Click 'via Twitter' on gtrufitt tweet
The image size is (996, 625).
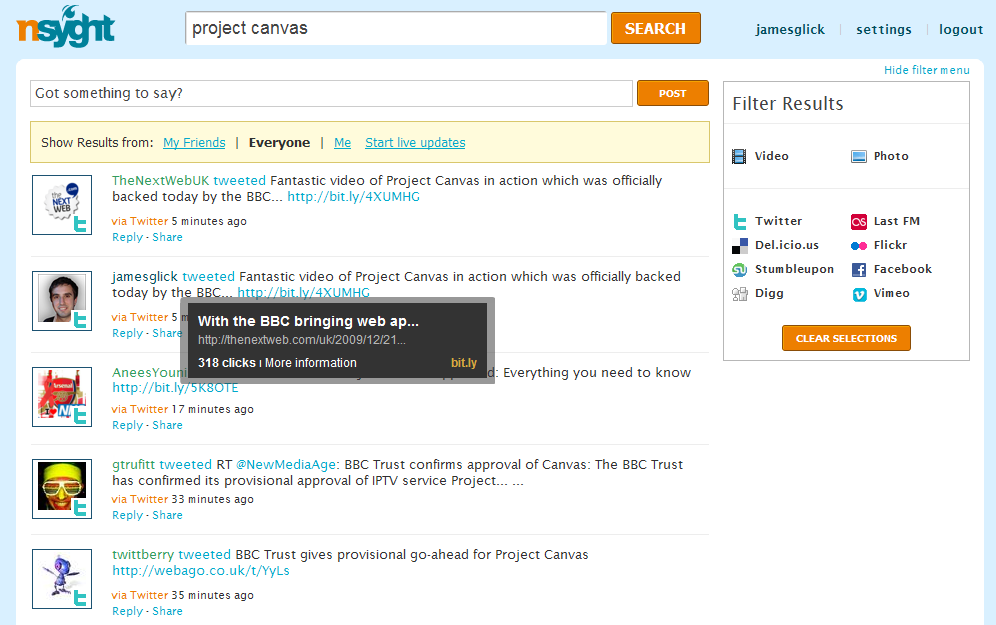140,499
